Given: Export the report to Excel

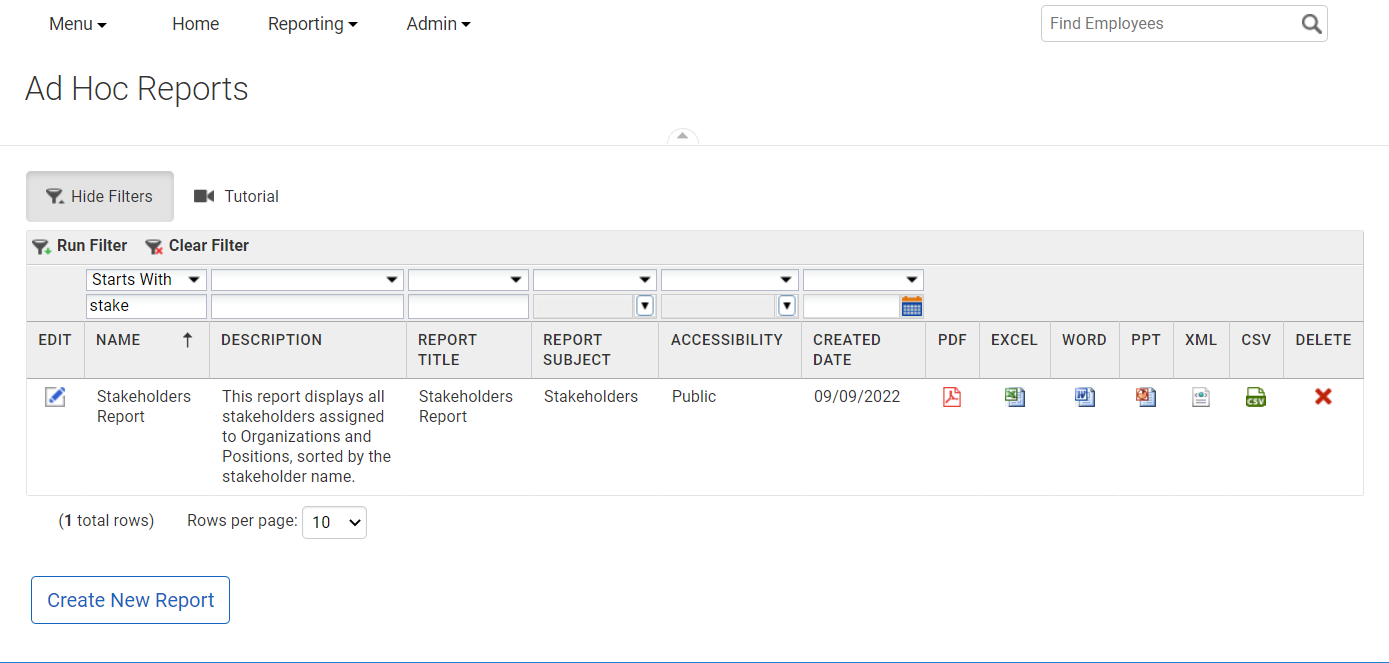Looking at the screenshot, I should pos(1014,396).
